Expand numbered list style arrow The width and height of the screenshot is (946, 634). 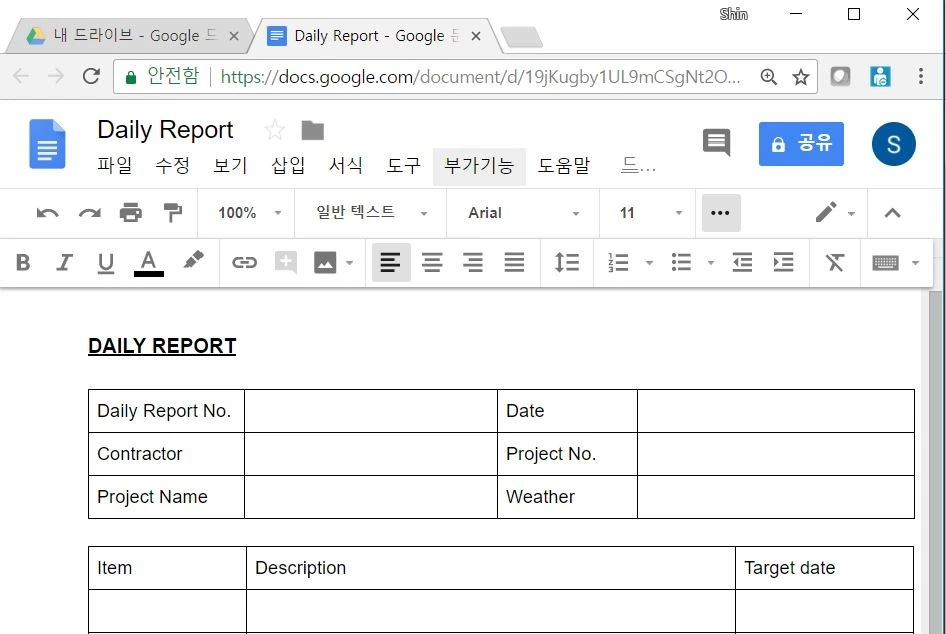pyautogui.click(x=649, y=263)
